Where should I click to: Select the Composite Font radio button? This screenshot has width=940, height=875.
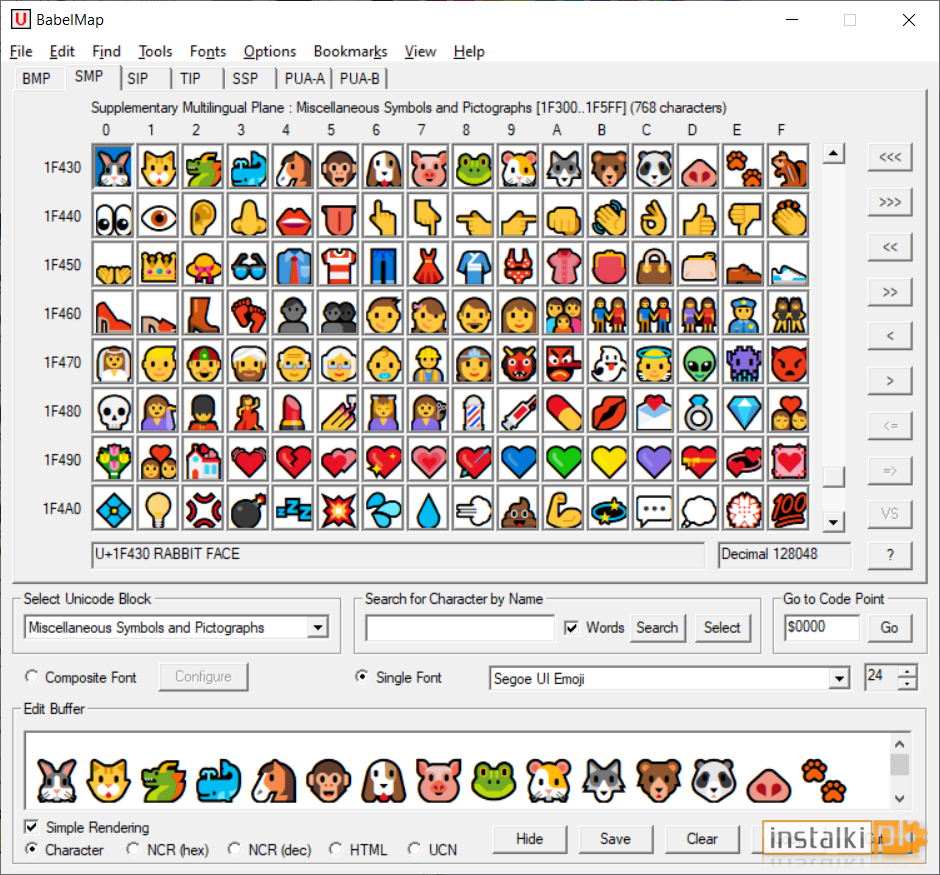[x=32, y=677]
